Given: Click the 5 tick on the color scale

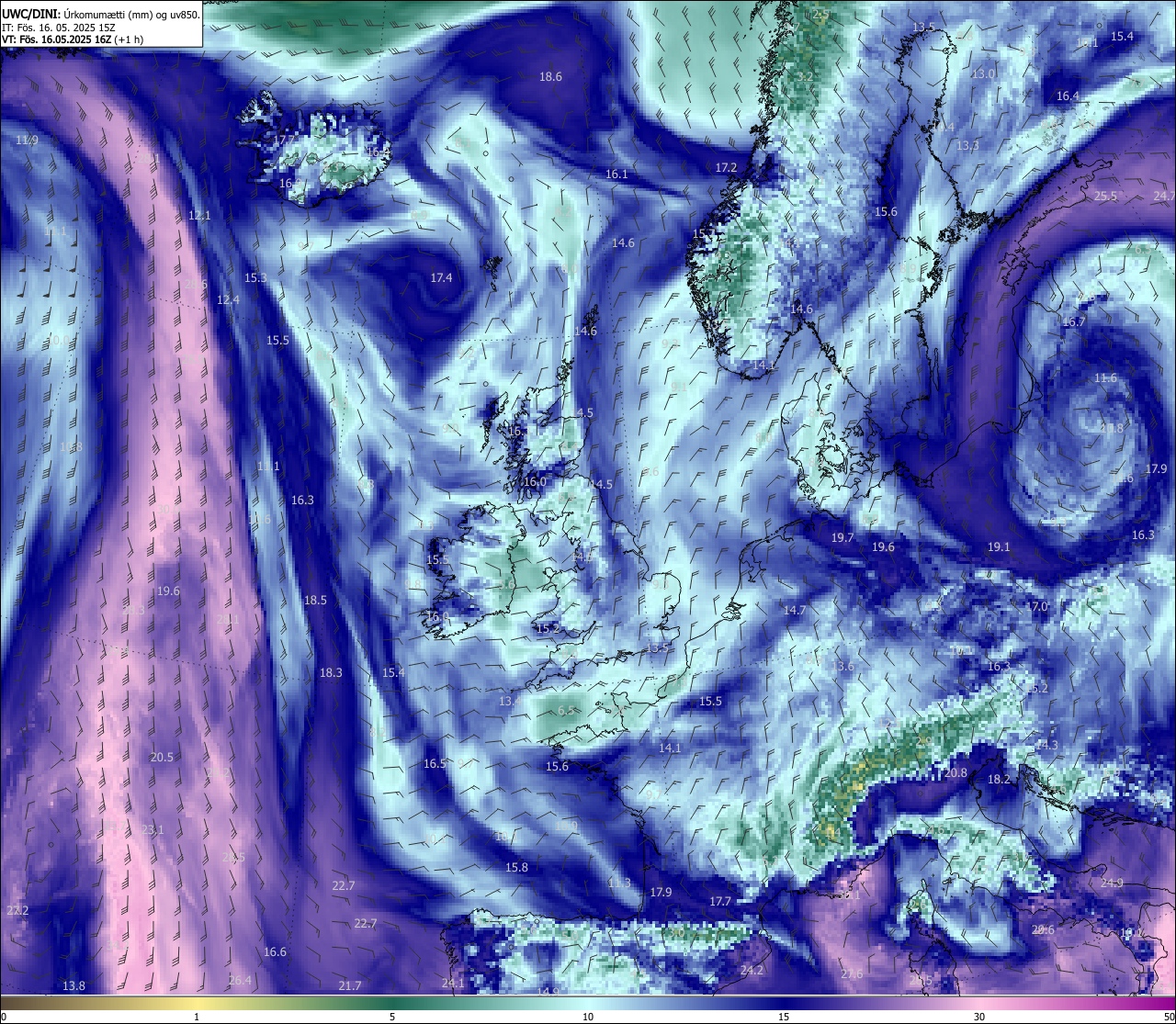Looking at the screenshot, I should coord(392,1017).
